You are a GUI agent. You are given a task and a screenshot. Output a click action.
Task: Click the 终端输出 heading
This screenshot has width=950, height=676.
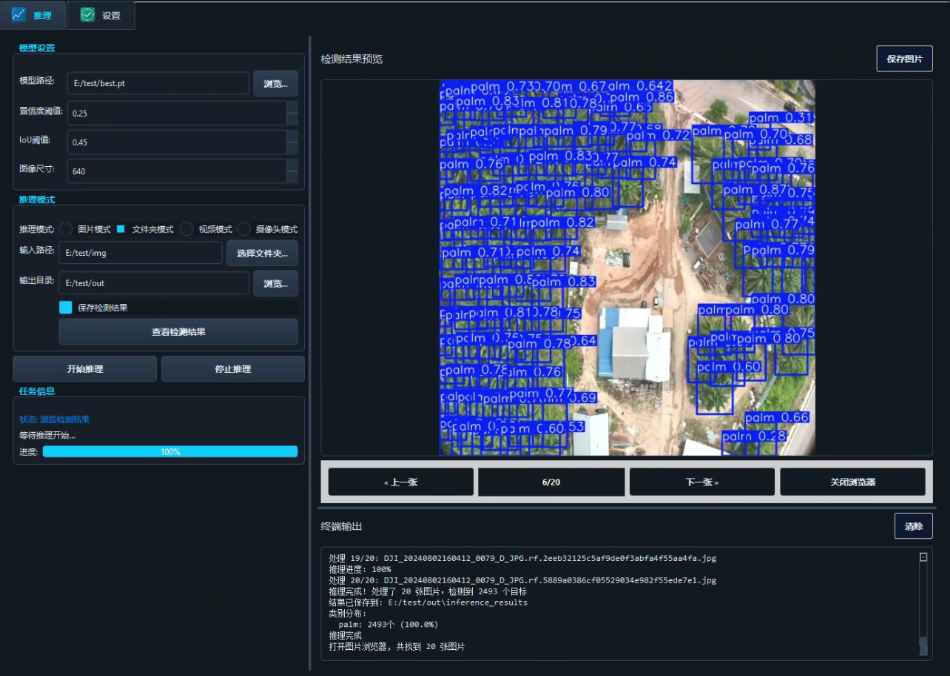[x=341, y=526]
